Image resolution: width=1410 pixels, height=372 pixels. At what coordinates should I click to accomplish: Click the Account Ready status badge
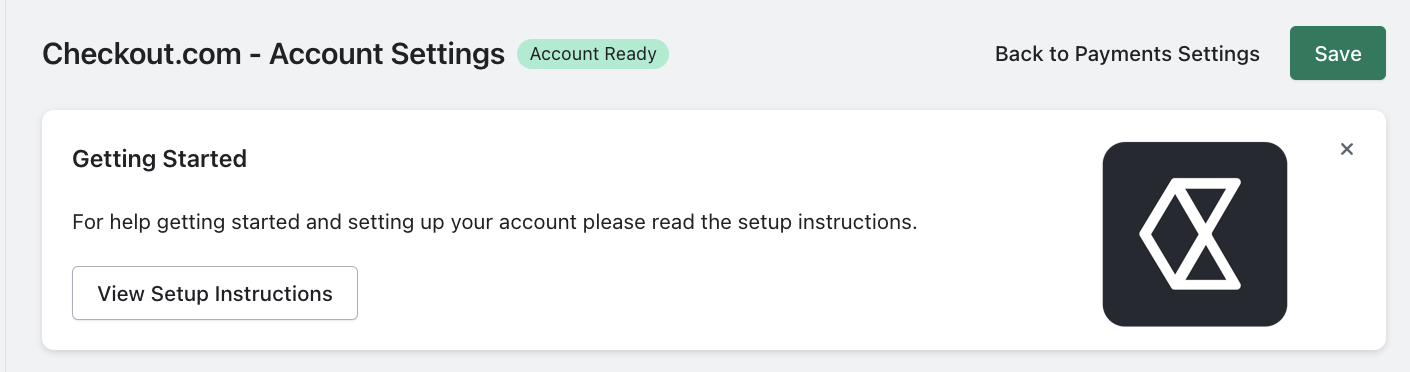[x=593, y=54]
